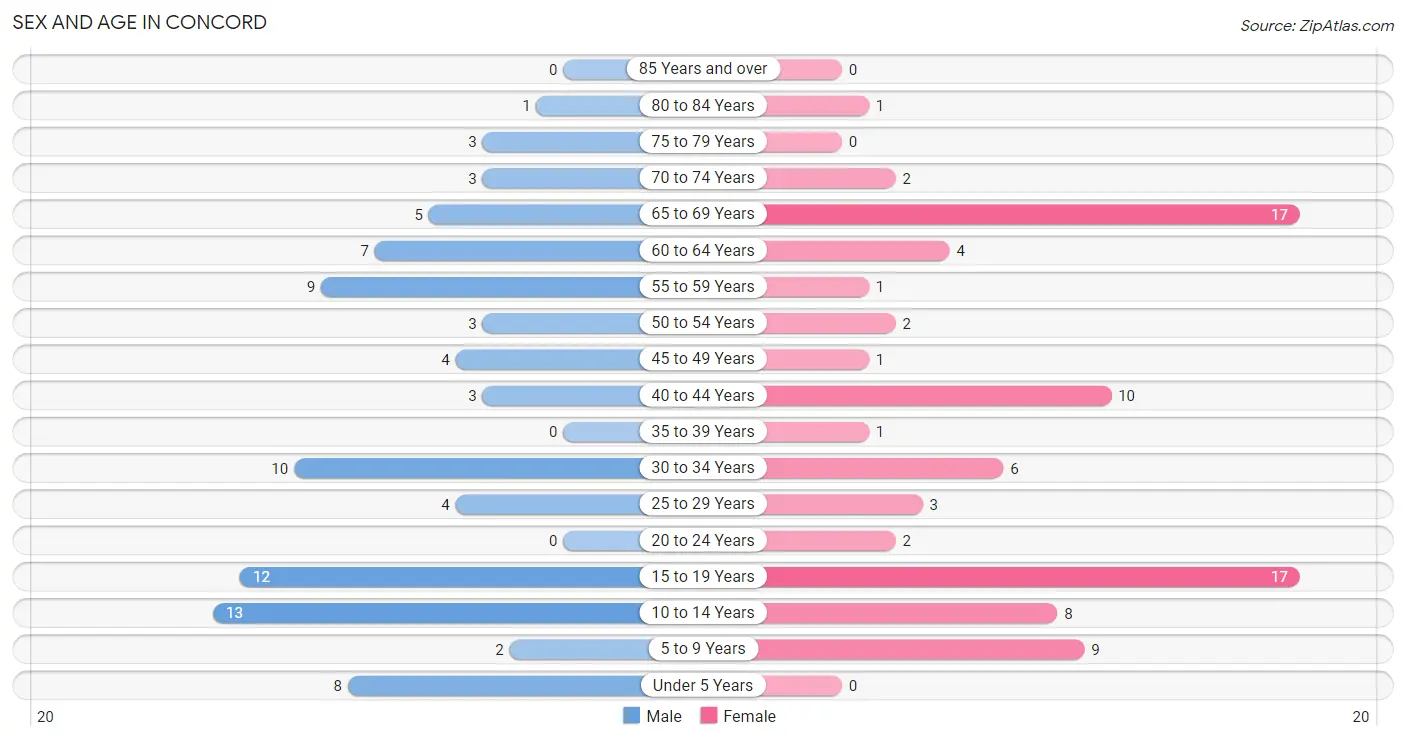Toggle the Male legend label
The height and width of the screenshot is (740, 1406).
click(664, 716)
